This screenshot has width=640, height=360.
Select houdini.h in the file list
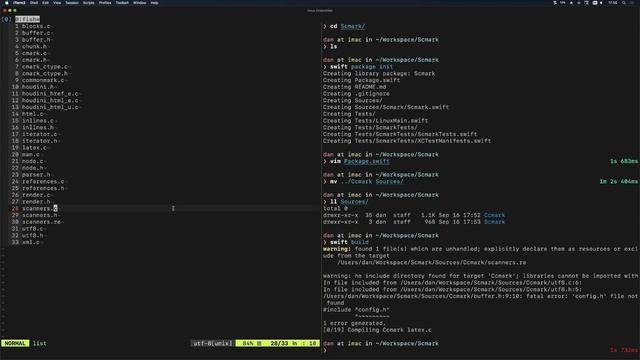[x=38, y=87]
